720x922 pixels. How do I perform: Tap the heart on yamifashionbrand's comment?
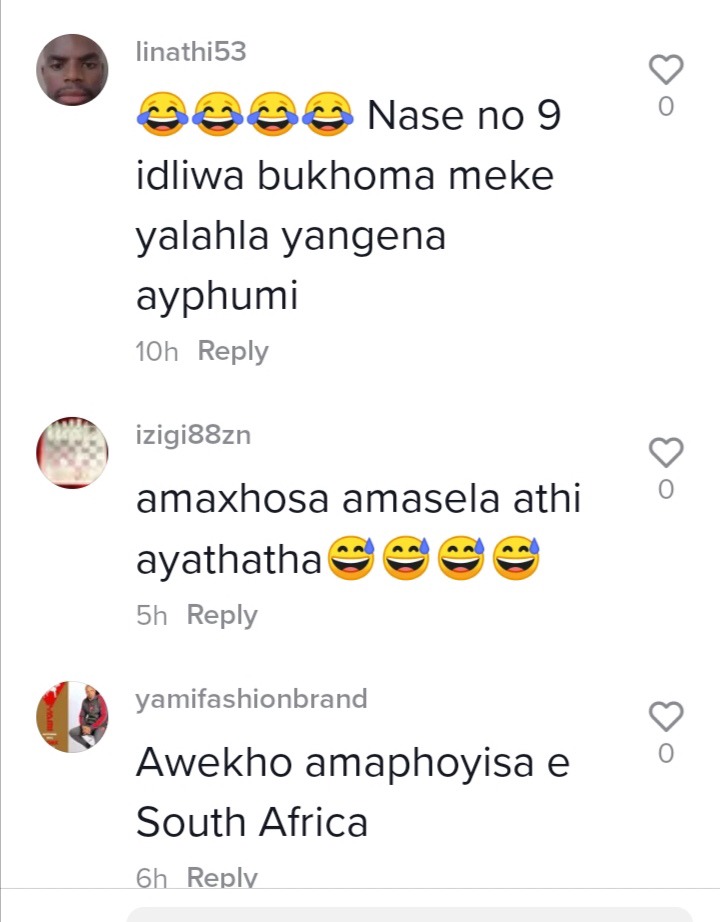[666, 716]
